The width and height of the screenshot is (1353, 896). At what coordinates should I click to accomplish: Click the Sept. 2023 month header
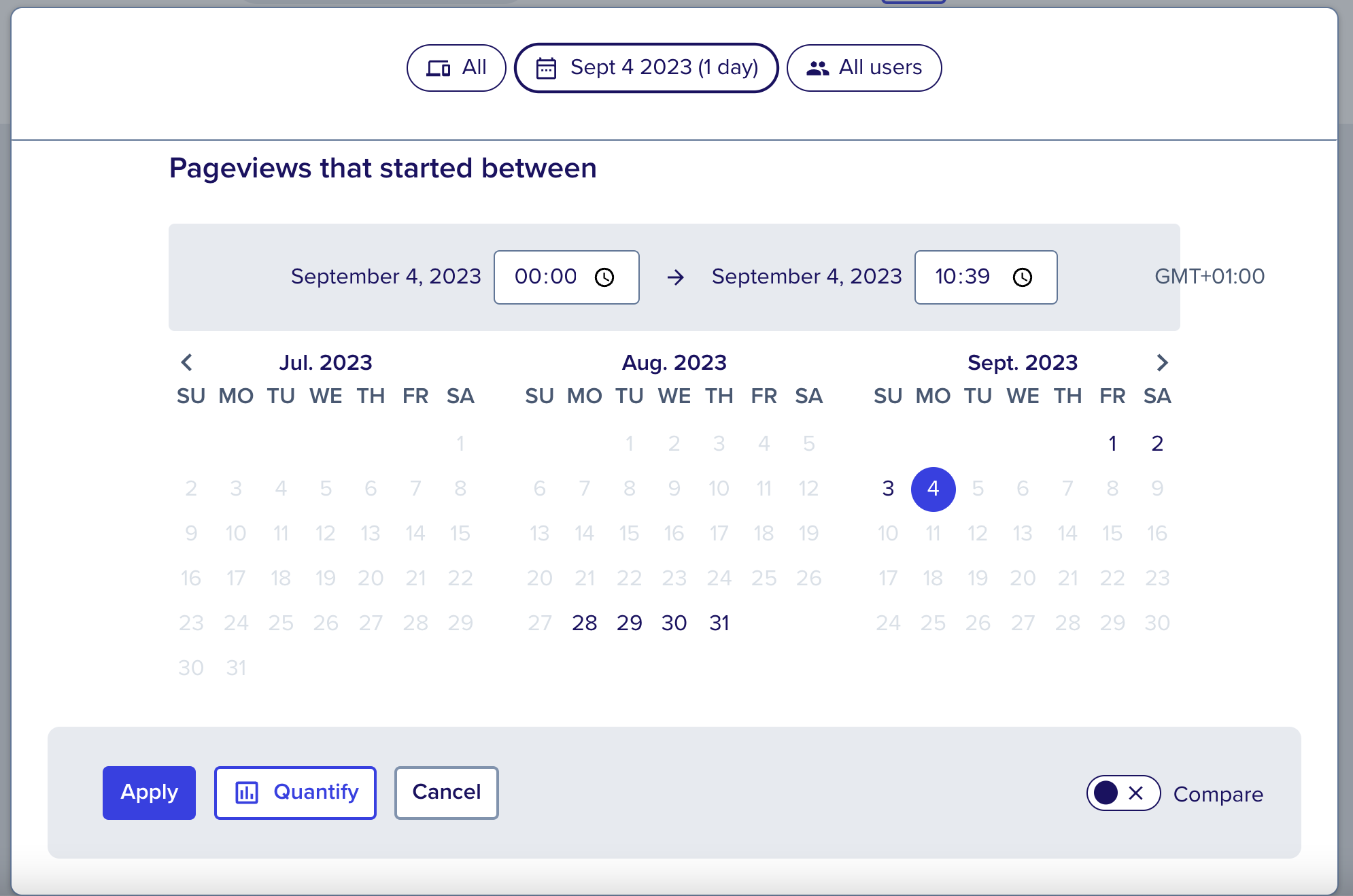click(x=1023, y=362)
